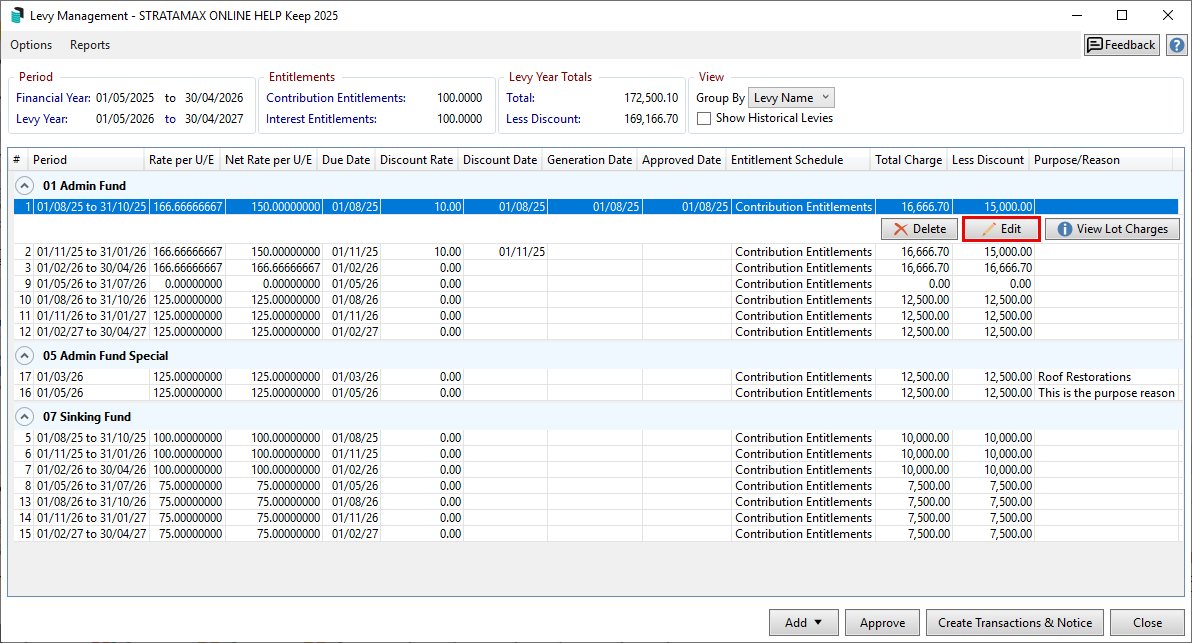1192x643 pixels.
Task: Open the Reports menu
Action: 90,45
